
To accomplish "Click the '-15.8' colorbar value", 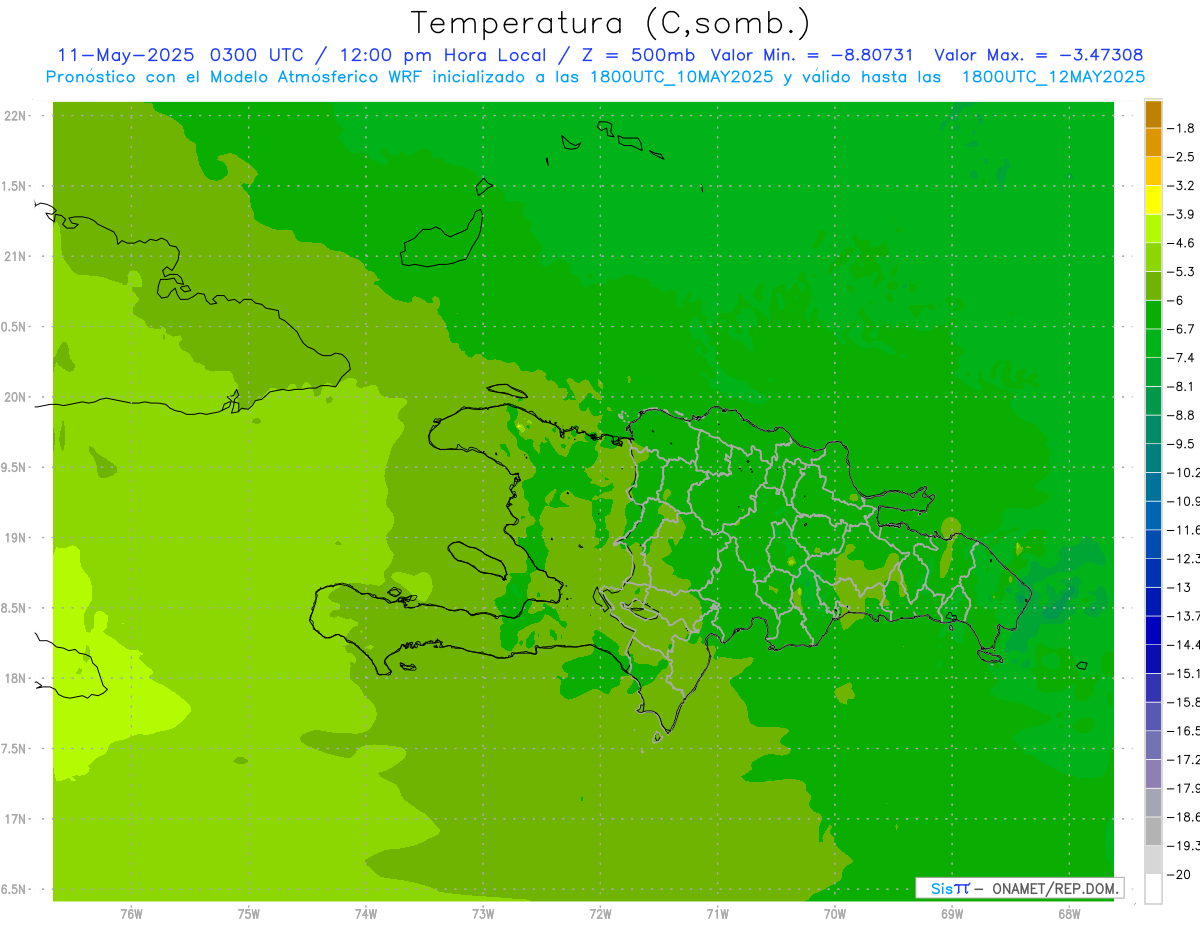I will click(1186, 702).
